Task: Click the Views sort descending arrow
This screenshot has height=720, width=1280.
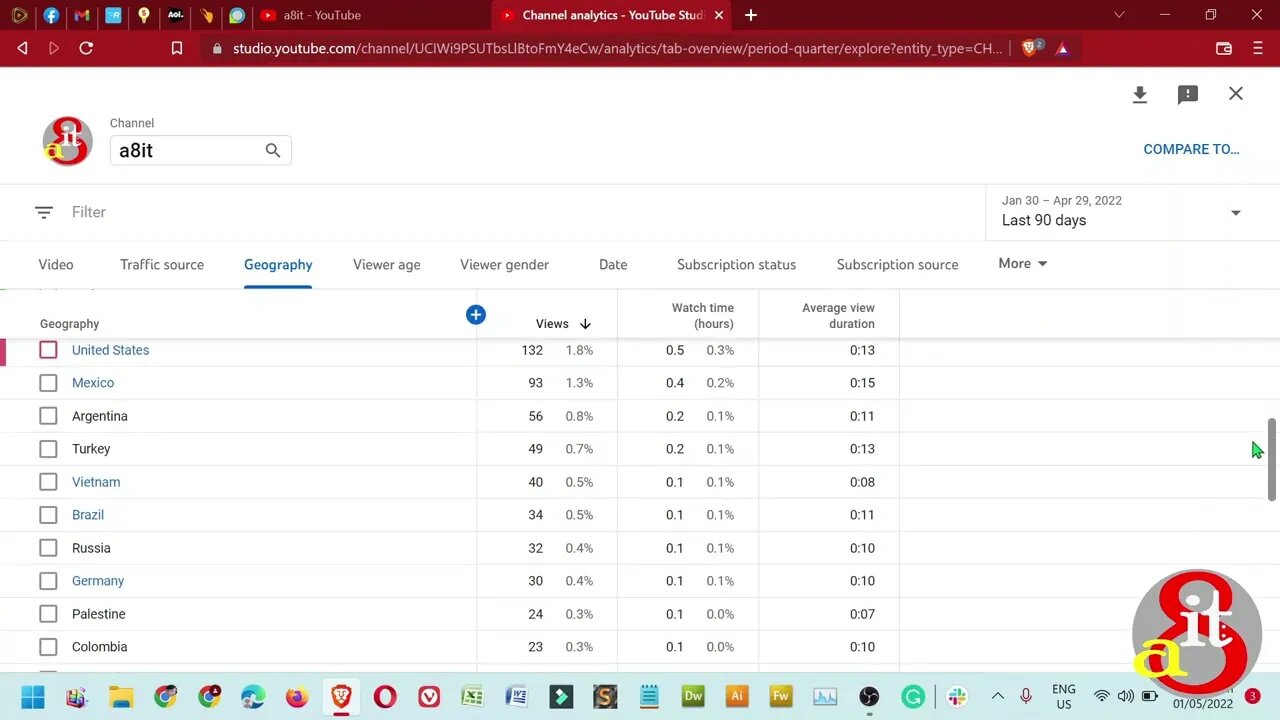Action: coord(585,324)
